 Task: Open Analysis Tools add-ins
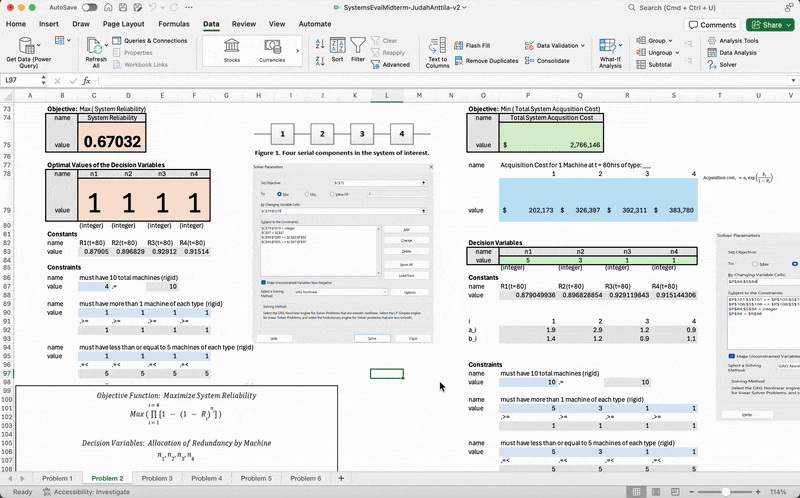(733, 40)
